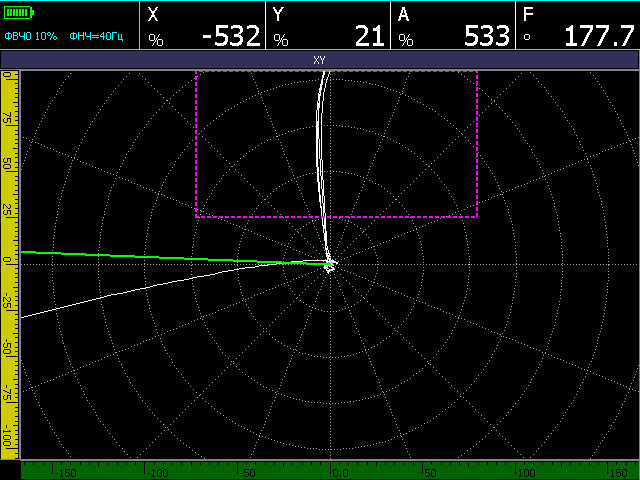Viewport: 640px width, 480px height.
Task: Click the magenta alarm gate bottom-right corner
Action: tap(476, 216)
